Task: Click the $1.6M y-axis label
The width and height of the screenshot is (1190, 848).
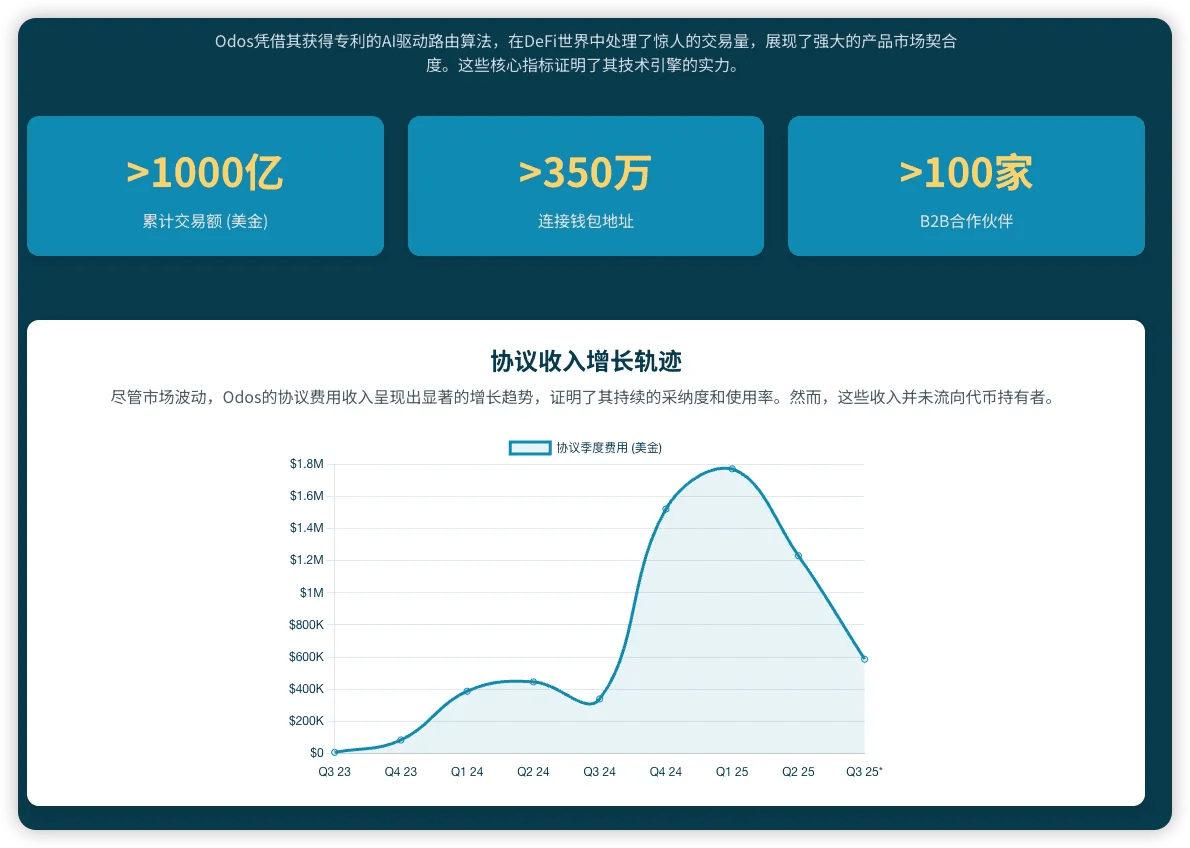Action: 307,496
